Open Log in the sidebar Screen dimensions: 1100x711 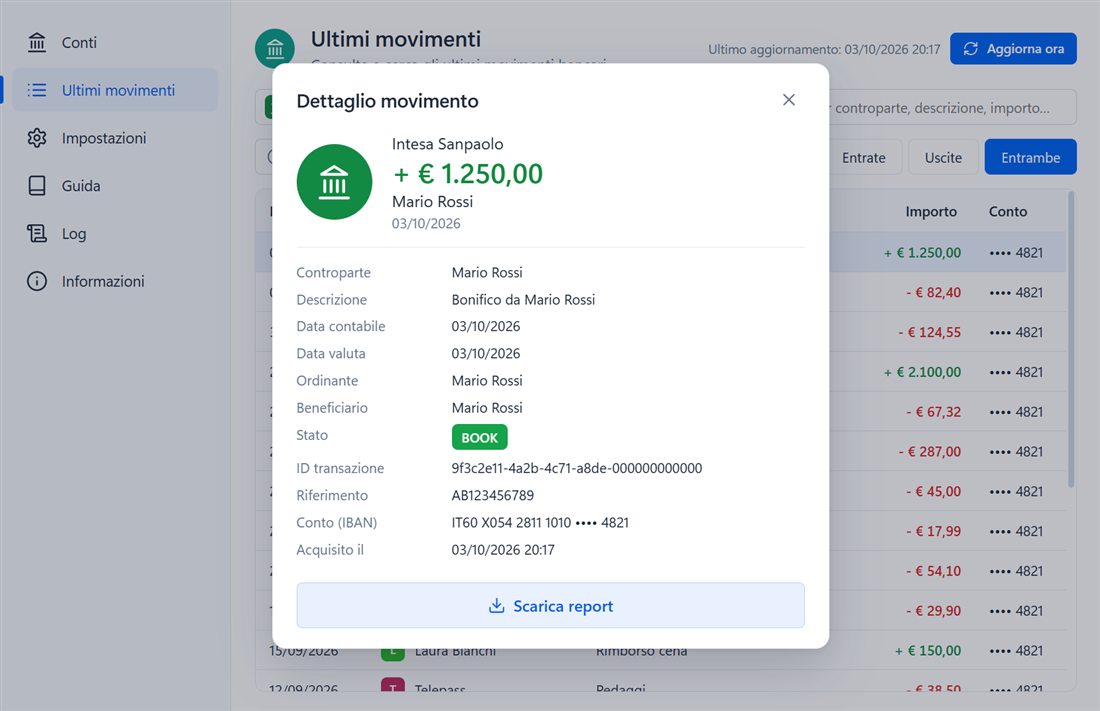coord(115,234)
